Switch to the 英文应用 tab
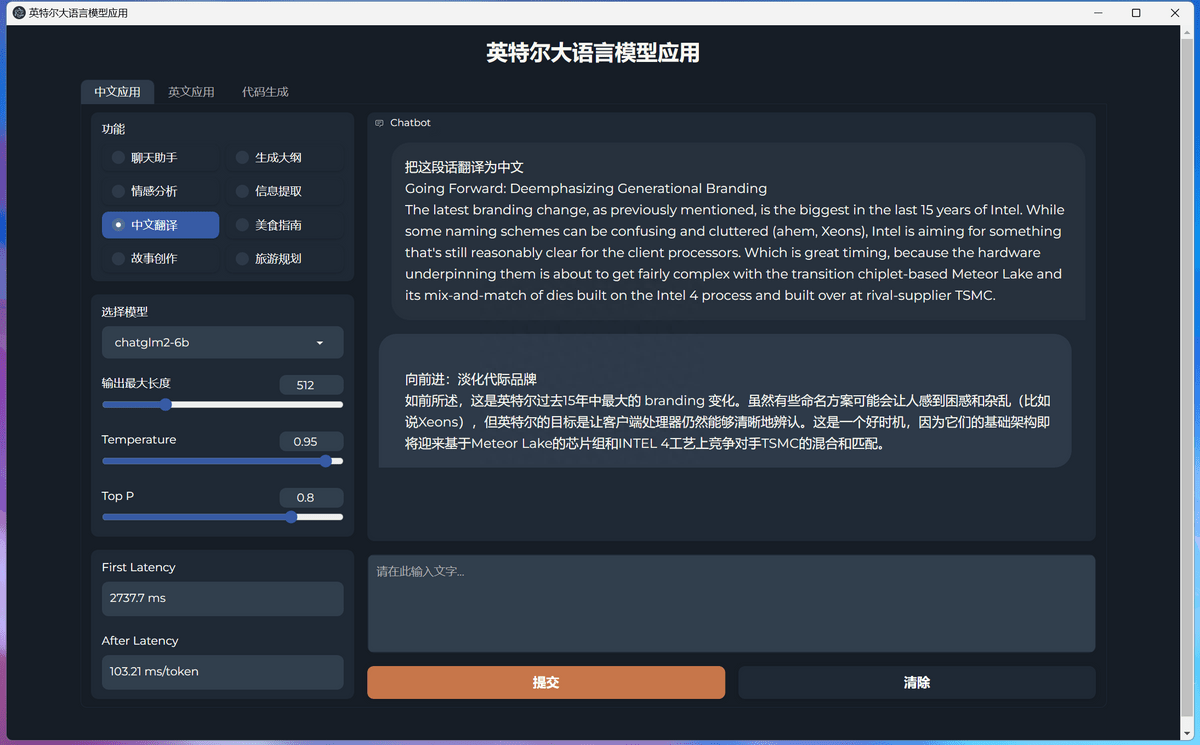 pyautogui.click(x=191, y=91)
